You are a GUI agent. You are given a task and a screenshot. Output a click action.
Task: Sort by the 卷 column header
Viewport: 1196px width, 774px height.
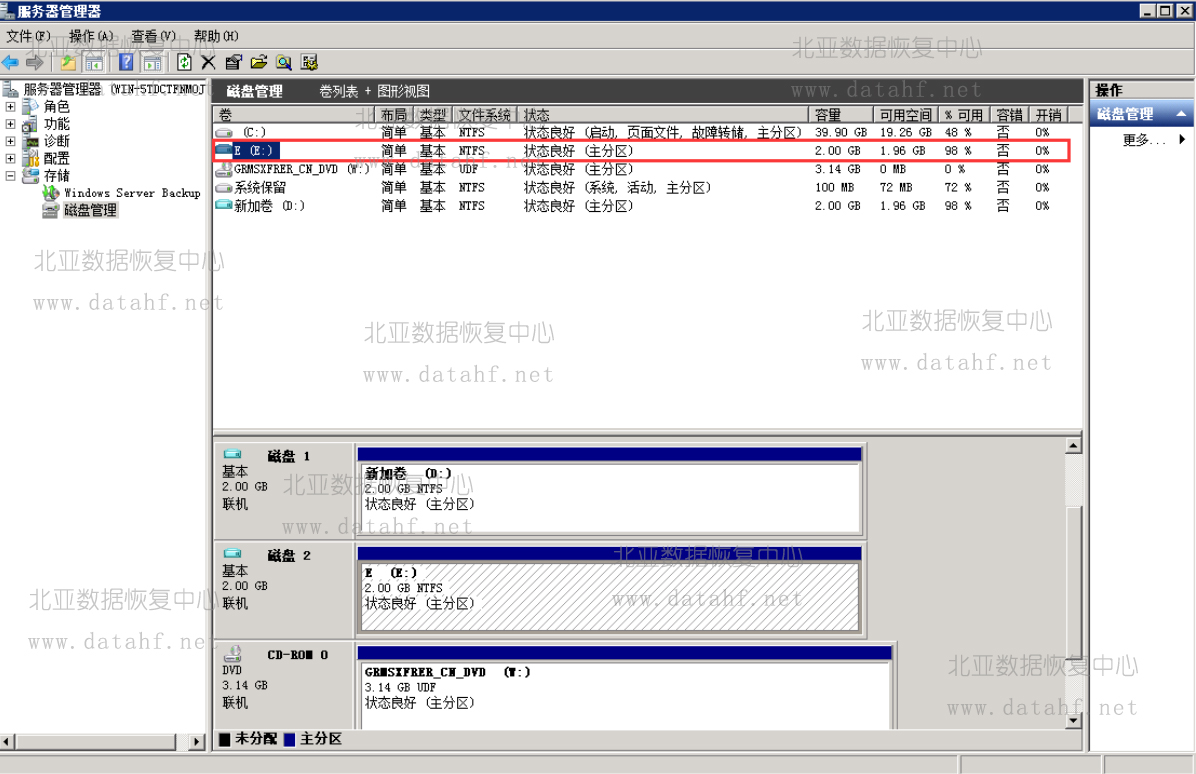click(294, 114)
